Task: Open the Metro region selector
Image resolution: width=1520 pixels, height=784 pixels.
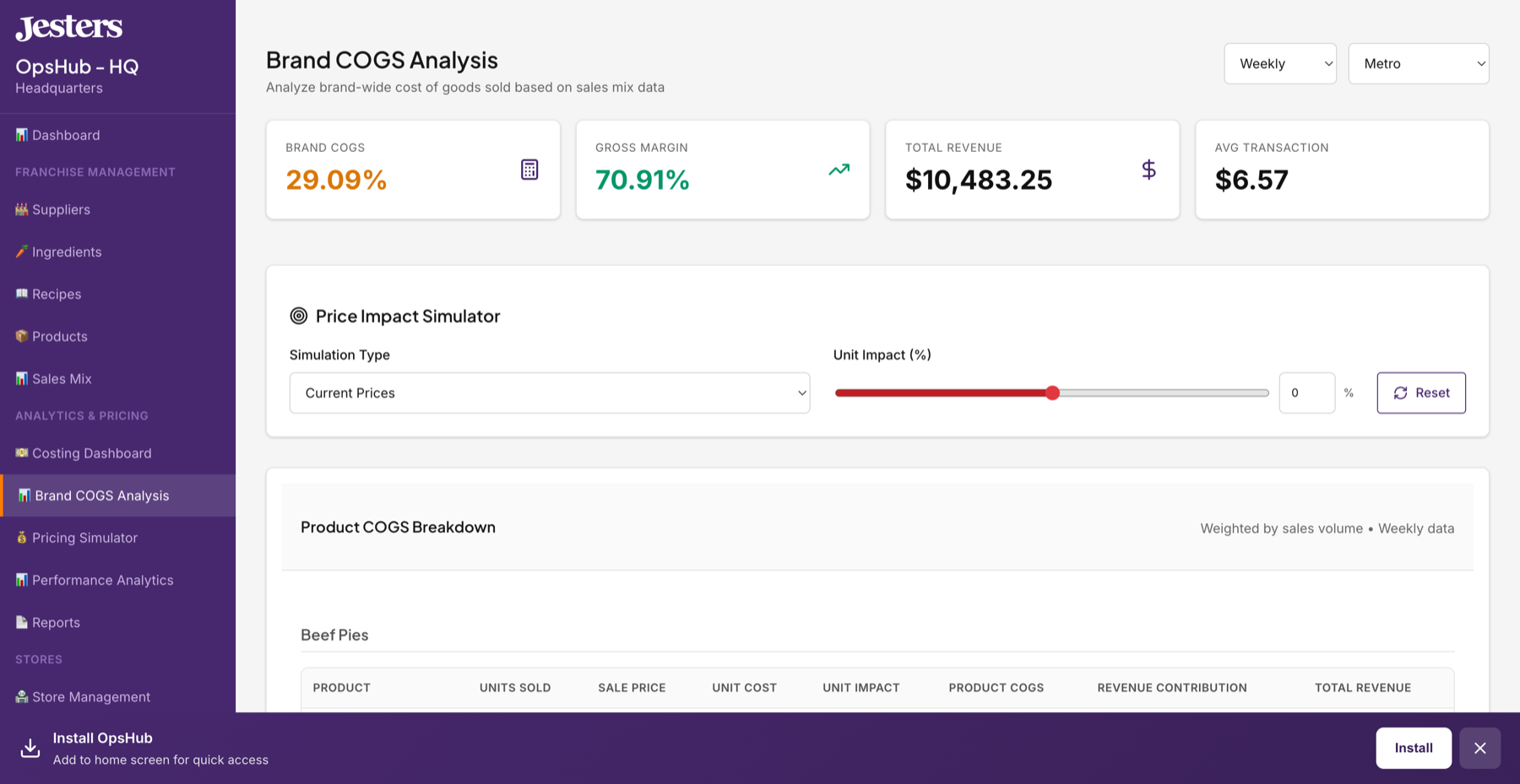Action: [x=1418, y=63]
